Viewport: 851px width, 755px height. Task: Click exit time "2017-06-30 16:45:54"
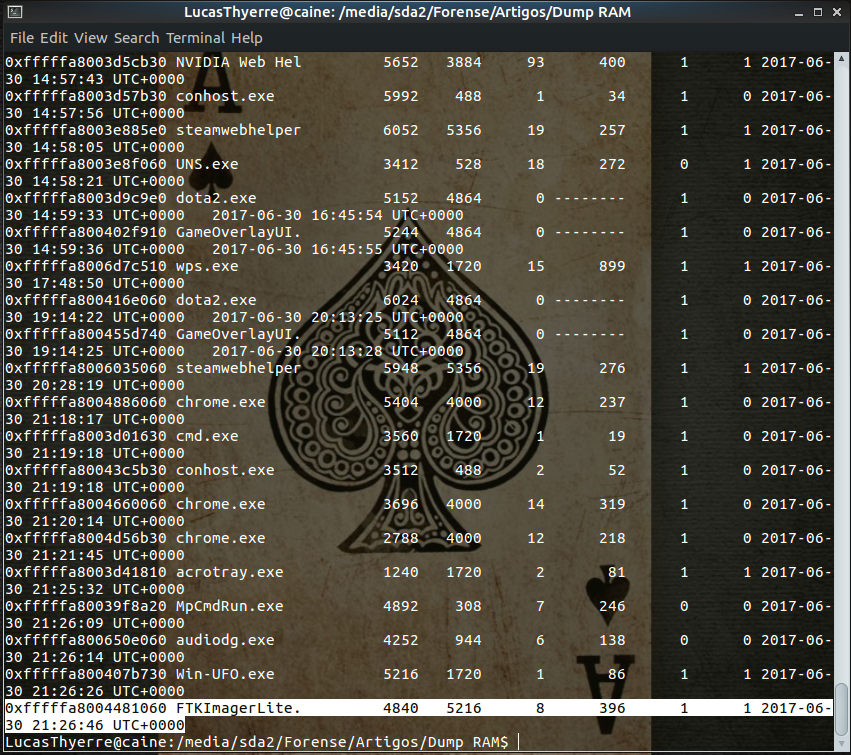click(297, 215)
